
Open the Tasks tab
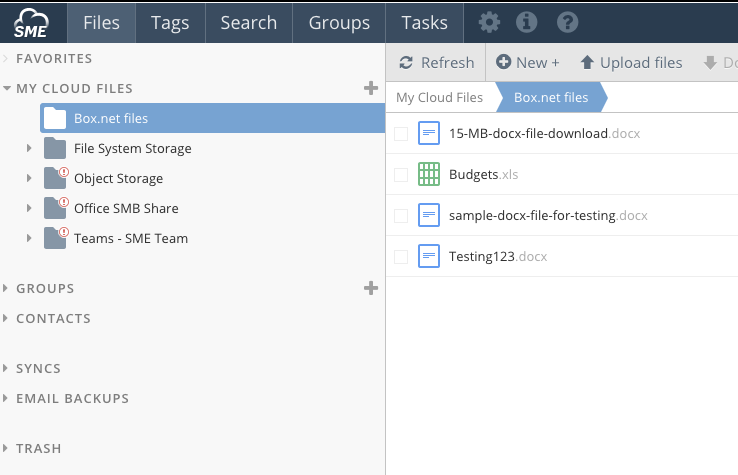424,22
